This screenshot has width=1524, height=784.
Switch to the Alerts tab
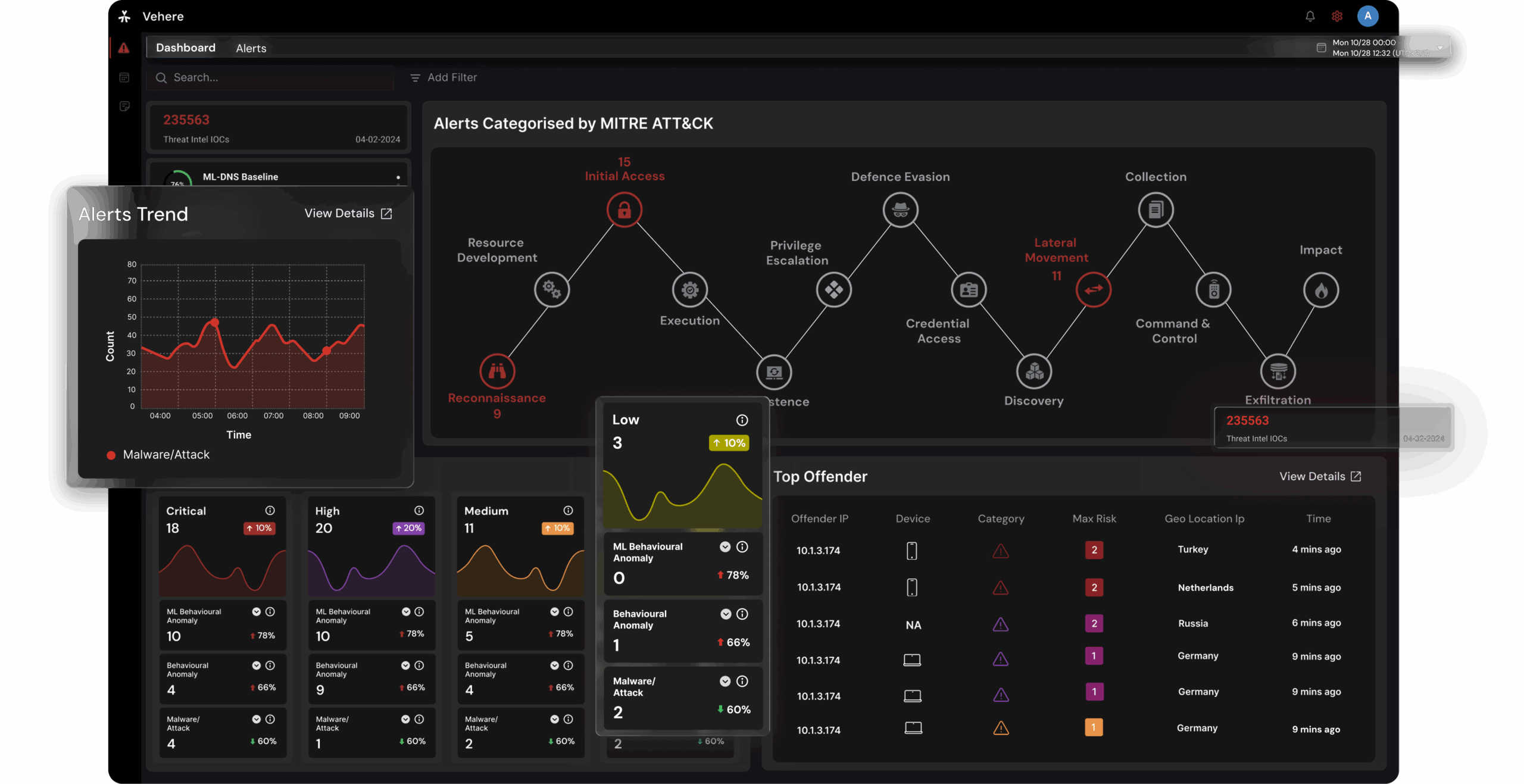[x=251, y=48]
